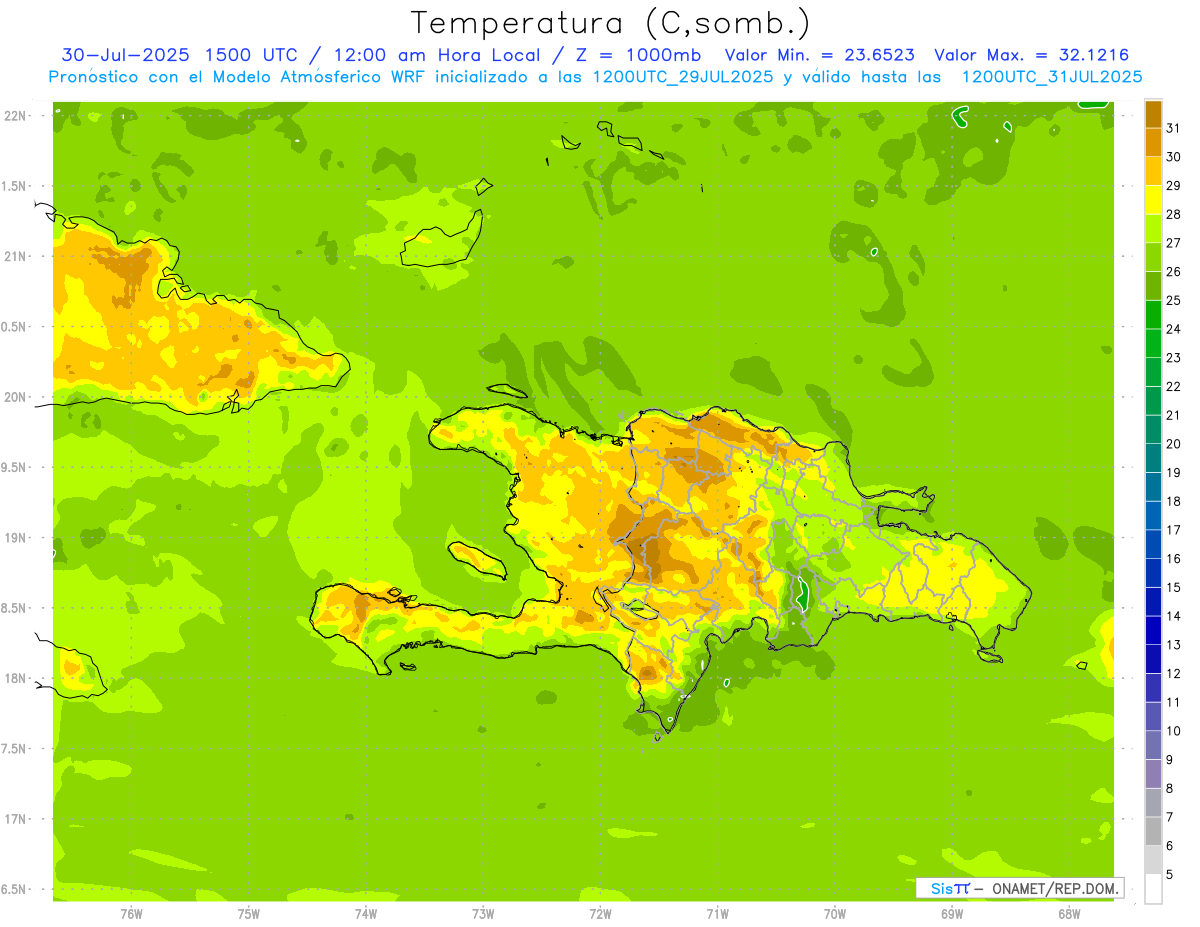Click the colorbar scale label 25
Image resolution: width=1200 pixels, height=927 pixels.
tap(1173, 300)
